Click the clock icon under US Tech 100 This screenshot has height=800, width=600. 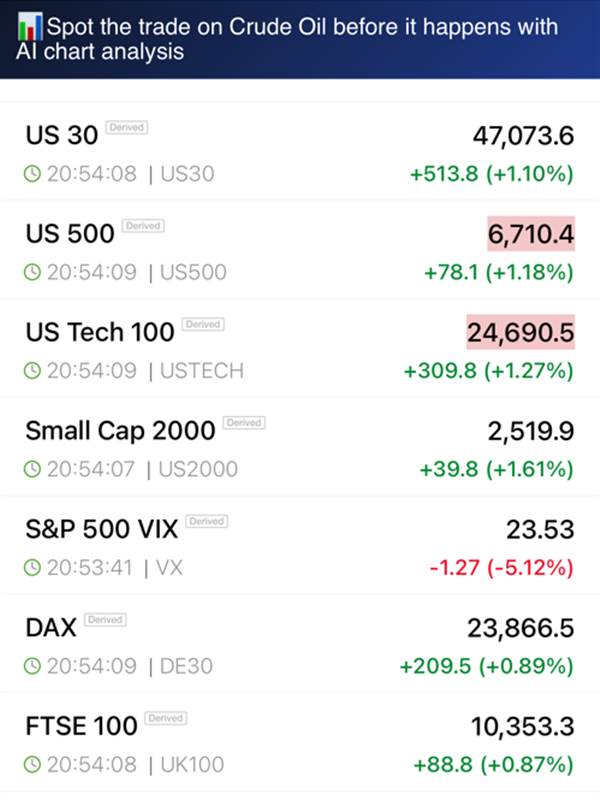pyautogui.click(x=32, y=371)
